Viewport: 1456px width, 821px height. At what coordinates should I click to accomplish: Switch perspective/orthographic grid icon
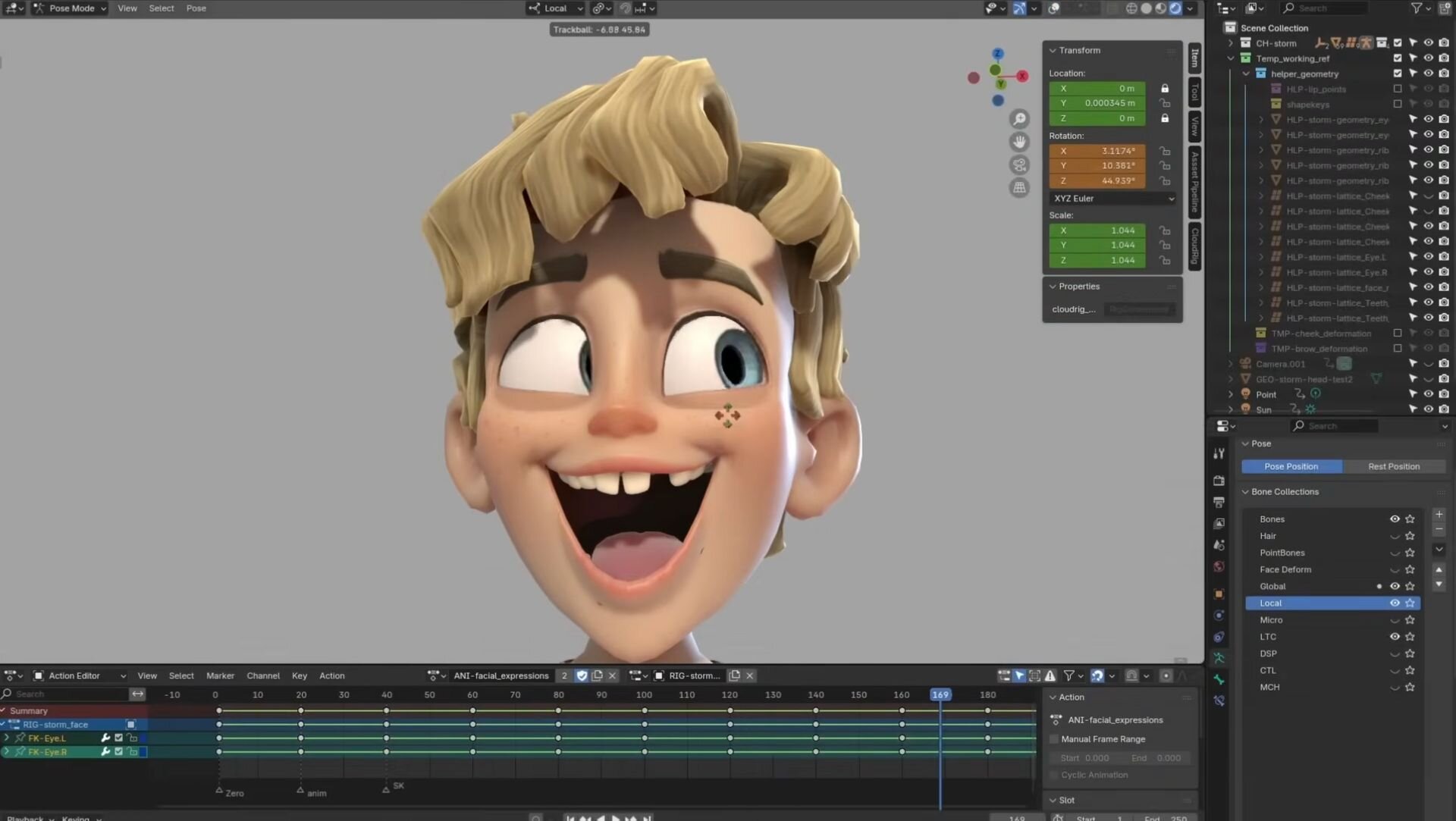(x=1020, y=188)
